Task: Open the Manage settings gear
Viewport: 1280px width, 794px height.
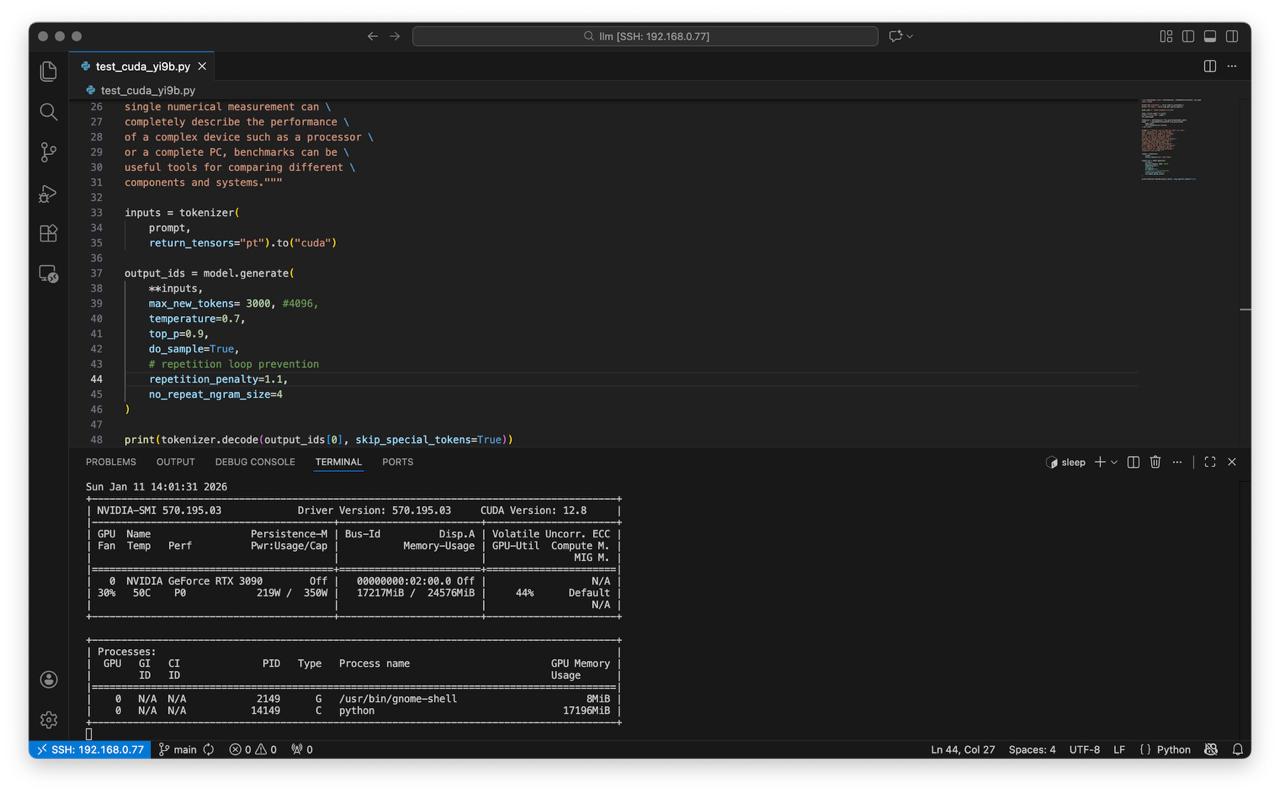Action: tap(48, 720)
